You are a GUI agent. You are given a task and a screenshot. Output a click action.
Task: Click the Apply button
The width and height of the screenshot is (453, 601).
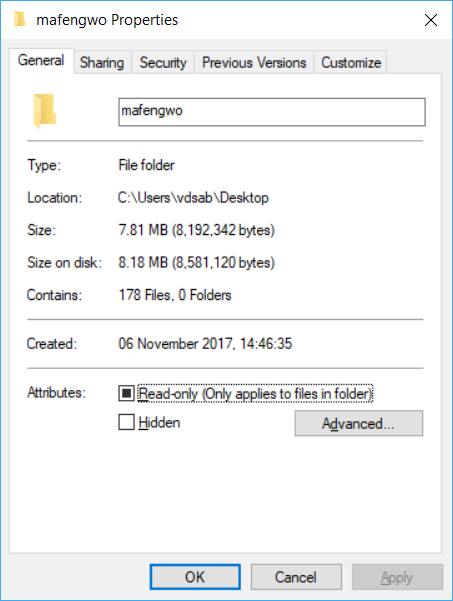click(x=397, y=577)
